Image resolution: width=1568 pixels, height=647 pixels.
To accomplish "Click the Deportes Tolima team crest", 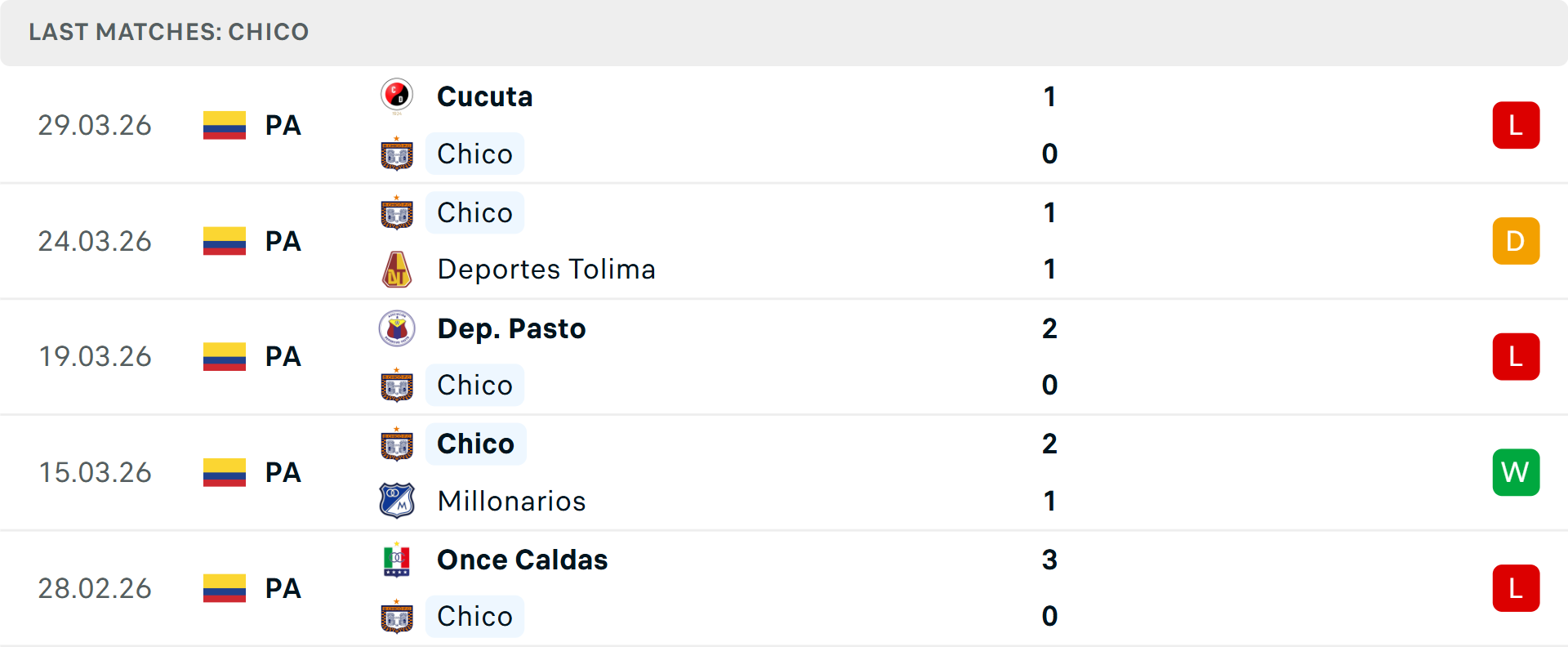I will [x=397, y=270].
